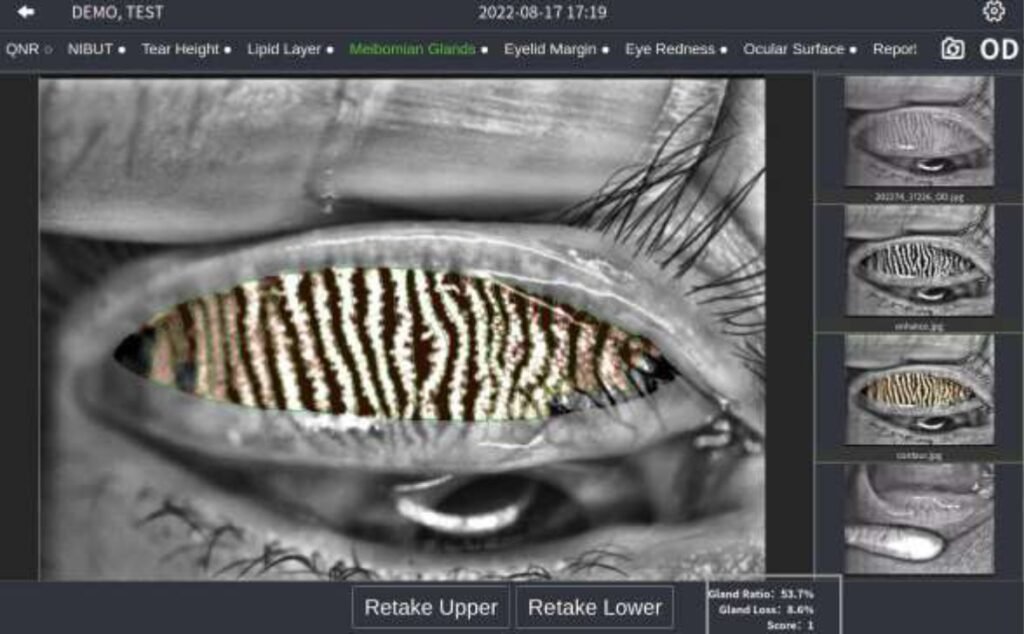Image resolution: width=1024 pixels, height=634 pixels.
Task: Click the Retake Upper button
Action: tap(431, 607)
